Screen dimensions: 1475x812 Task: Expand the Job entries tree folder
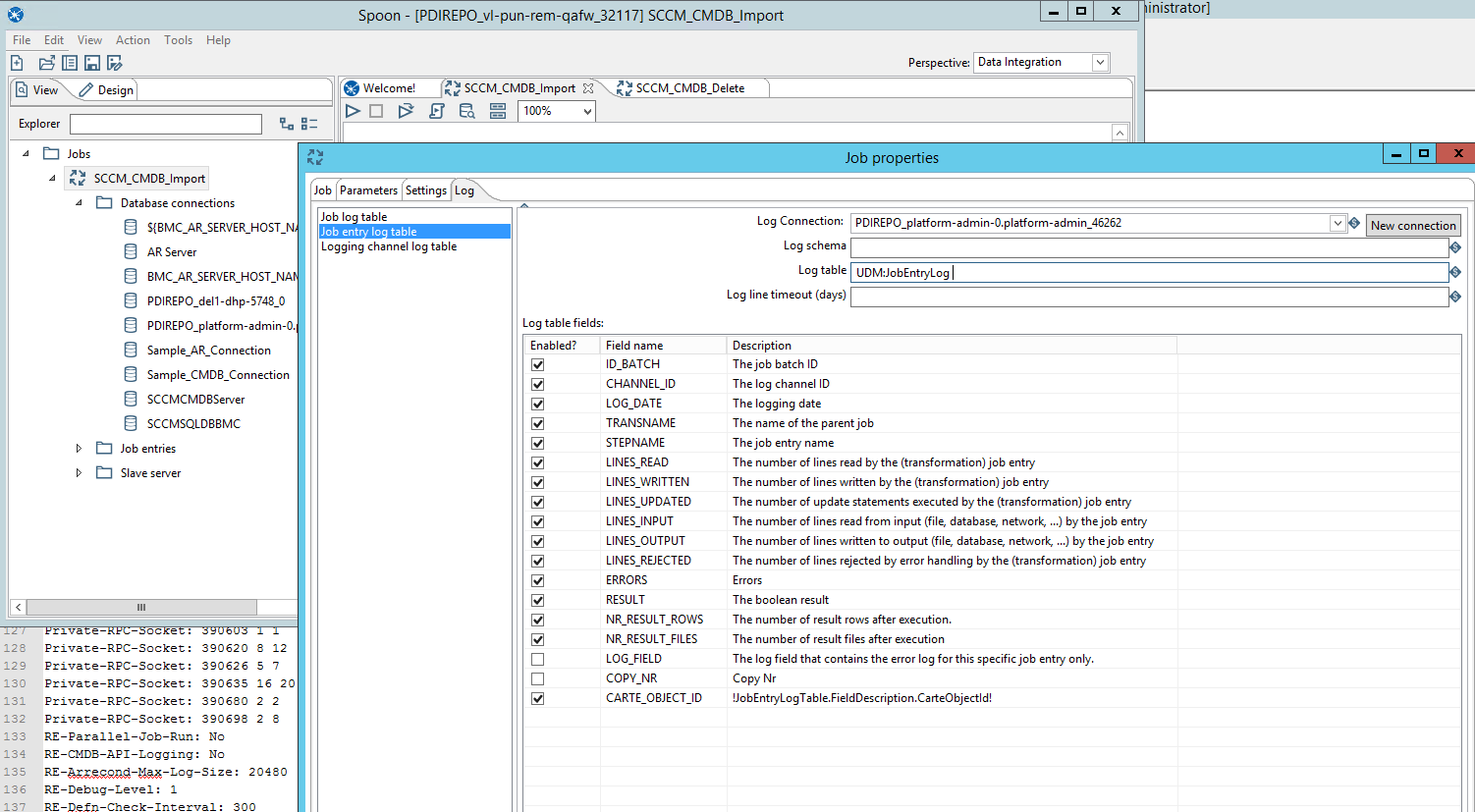(x=79, y=449)
